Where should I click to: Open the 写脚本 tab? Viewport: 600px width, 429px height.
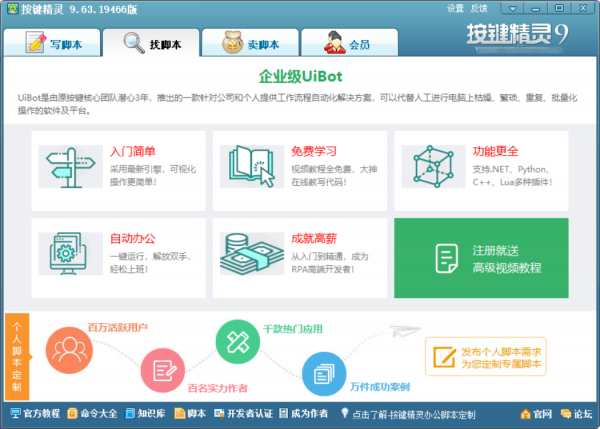point(52,43)
